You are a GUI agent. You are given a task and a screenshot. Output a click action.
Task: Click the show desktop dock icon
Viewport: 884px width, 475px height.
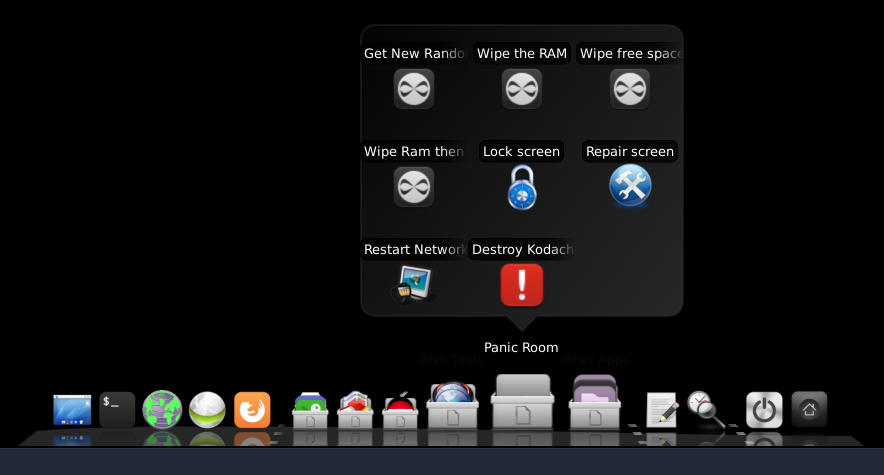[72, 409]
